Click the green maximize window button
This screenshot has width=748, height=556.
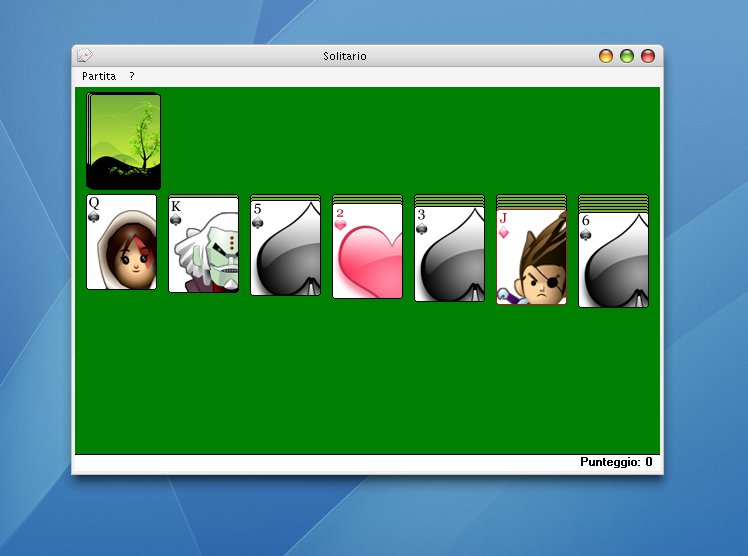[627, 56]
